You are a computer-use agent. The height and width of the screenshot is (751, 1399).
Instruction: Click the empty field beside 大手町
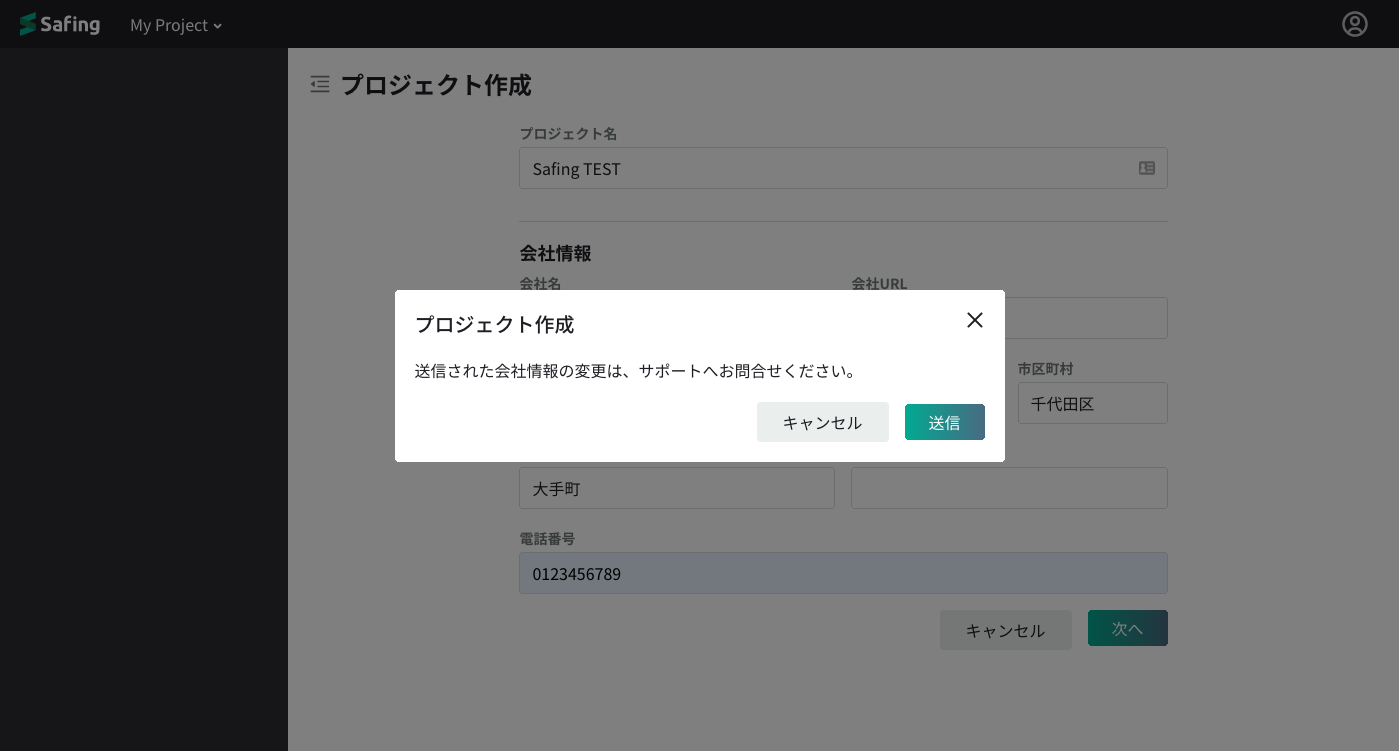pos(1009,488)
